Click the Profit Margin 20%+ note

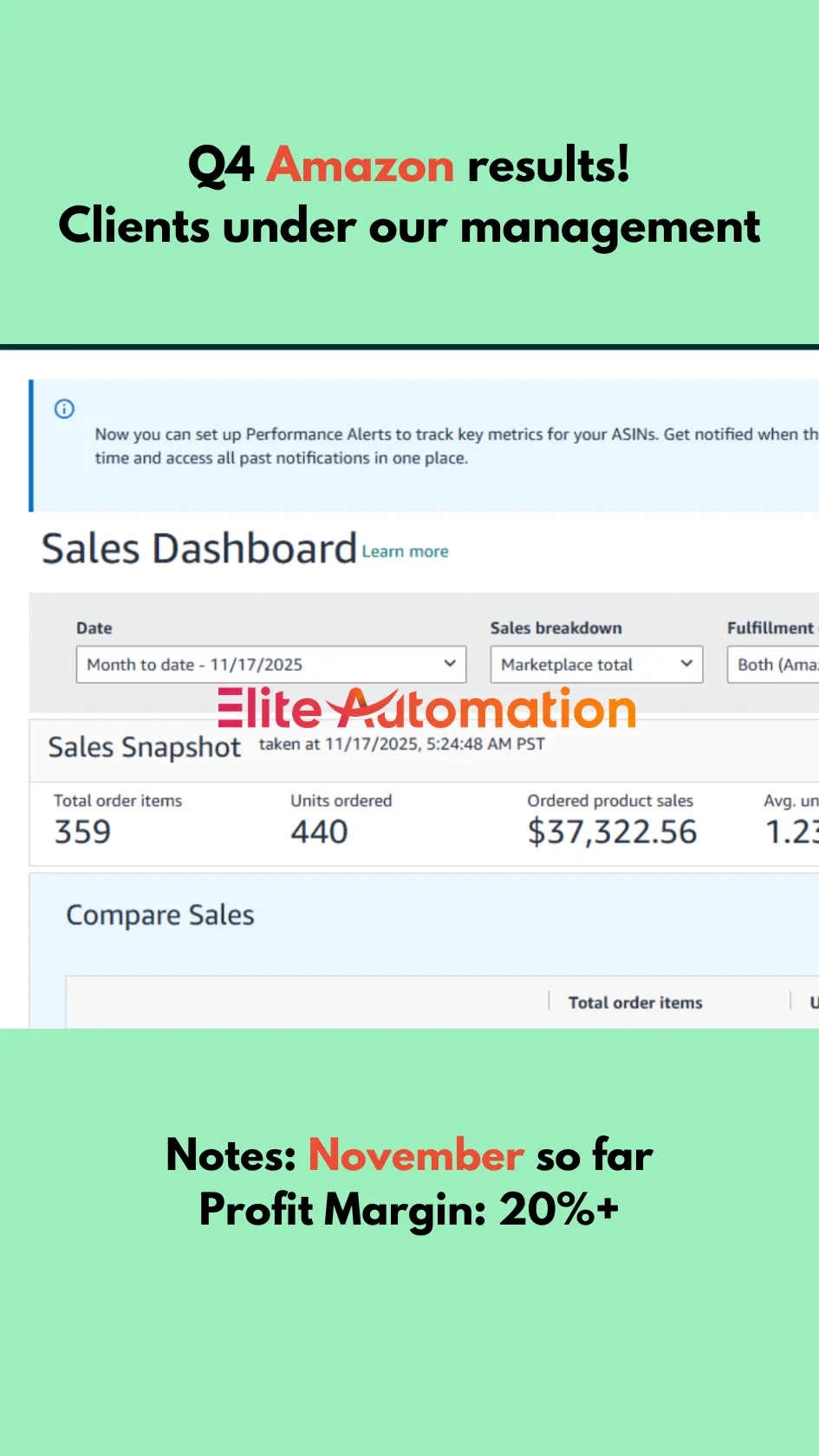409,1209
